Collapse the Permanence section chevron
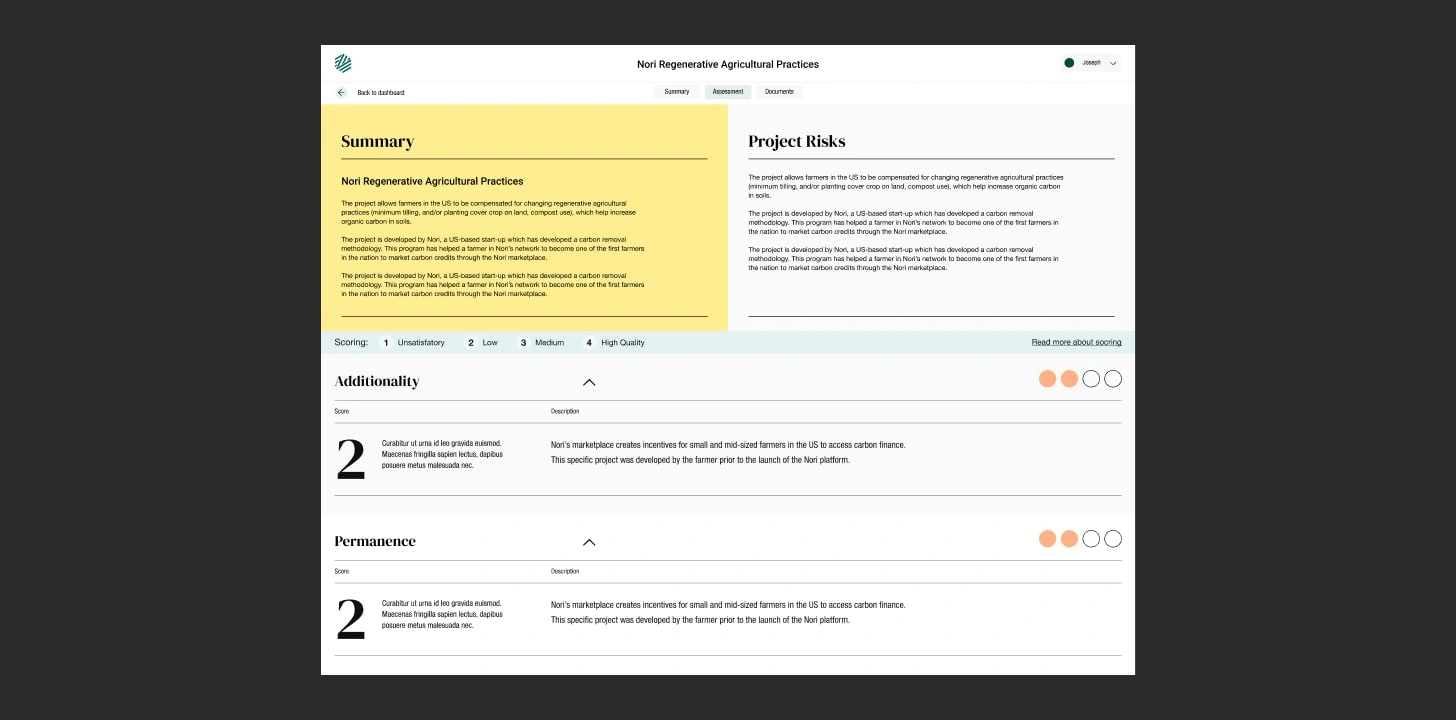 pos(589,542)
